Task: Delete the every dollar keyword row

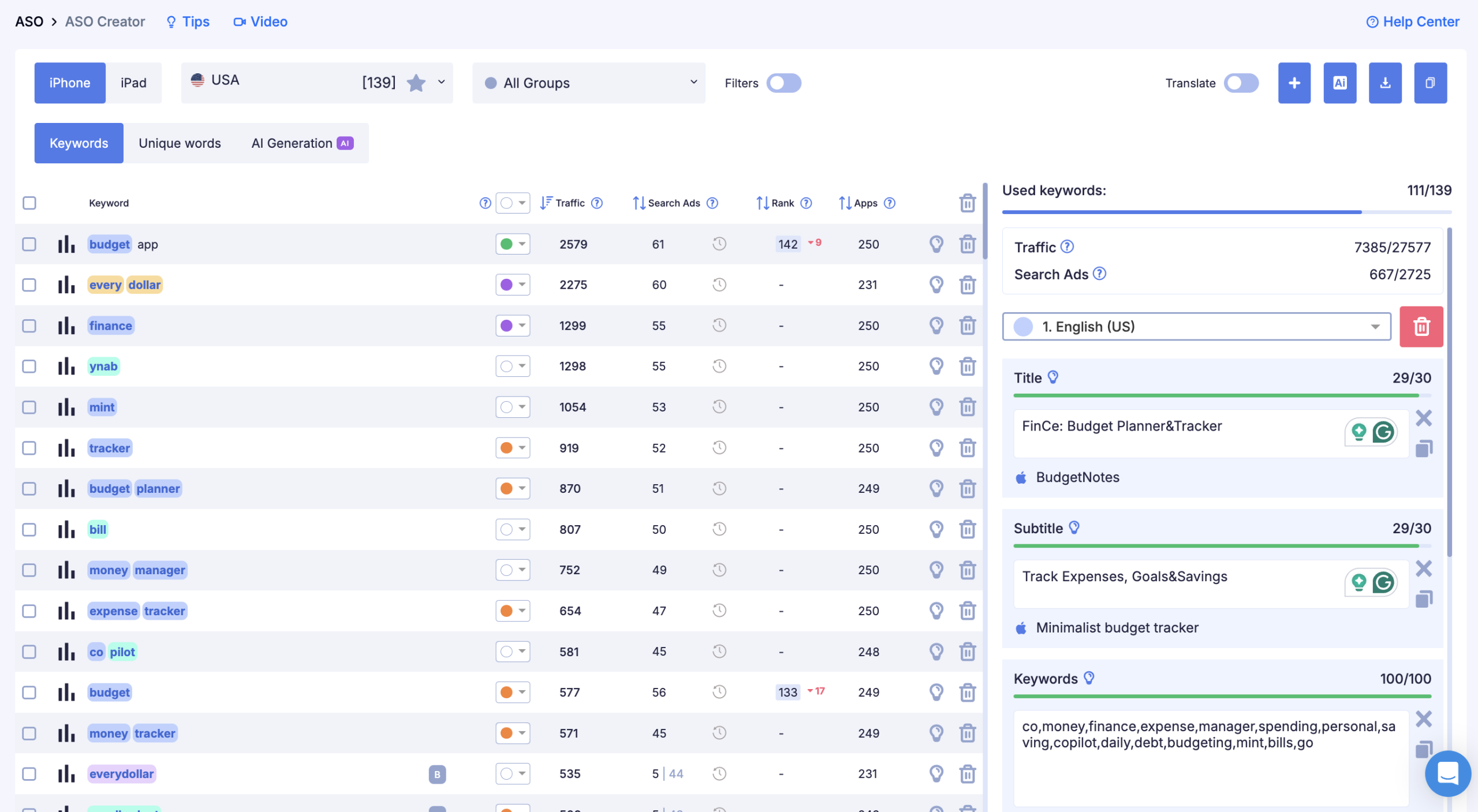Action: point(967,285)
